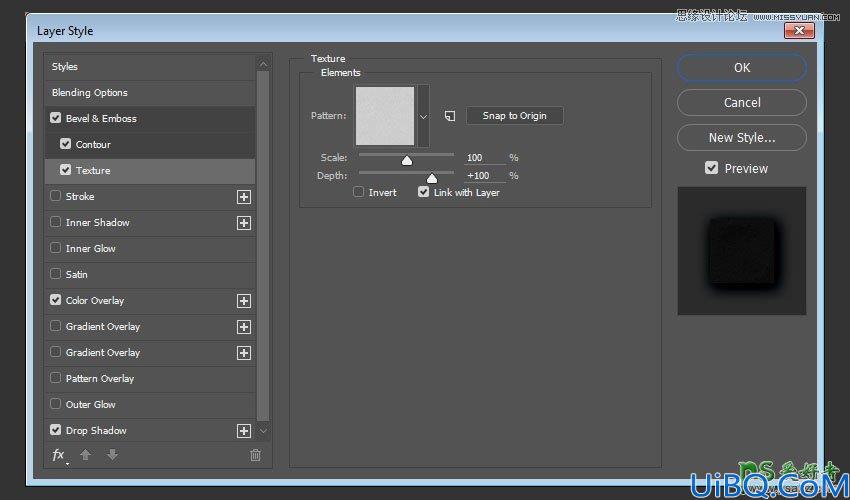The height and width of the screenshot is (500, 850).
Task: Select the Styles section
Action: 65,67
